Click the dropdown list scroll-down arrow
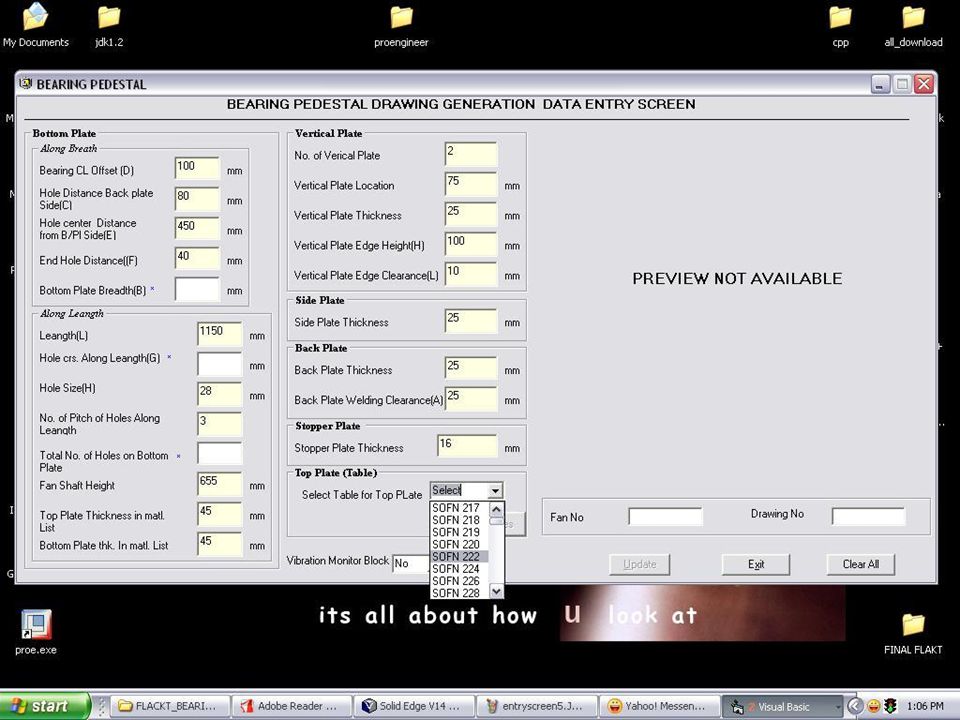Viewport: 960px width, 720px height. point(497,591)
